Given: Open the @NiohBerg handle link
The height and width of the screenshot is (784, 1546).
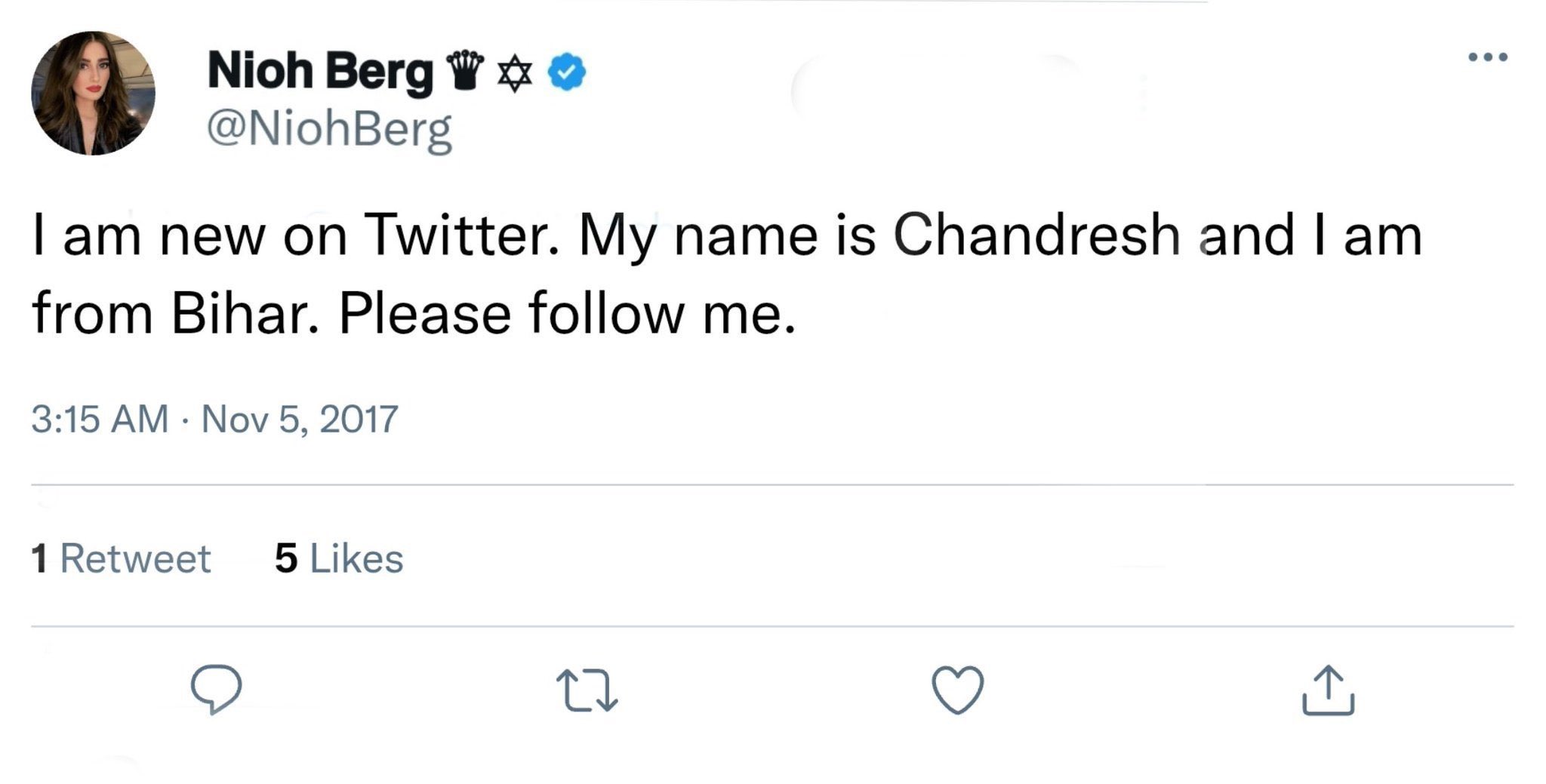Looking at the screenshot, I should tap(329, 130).
